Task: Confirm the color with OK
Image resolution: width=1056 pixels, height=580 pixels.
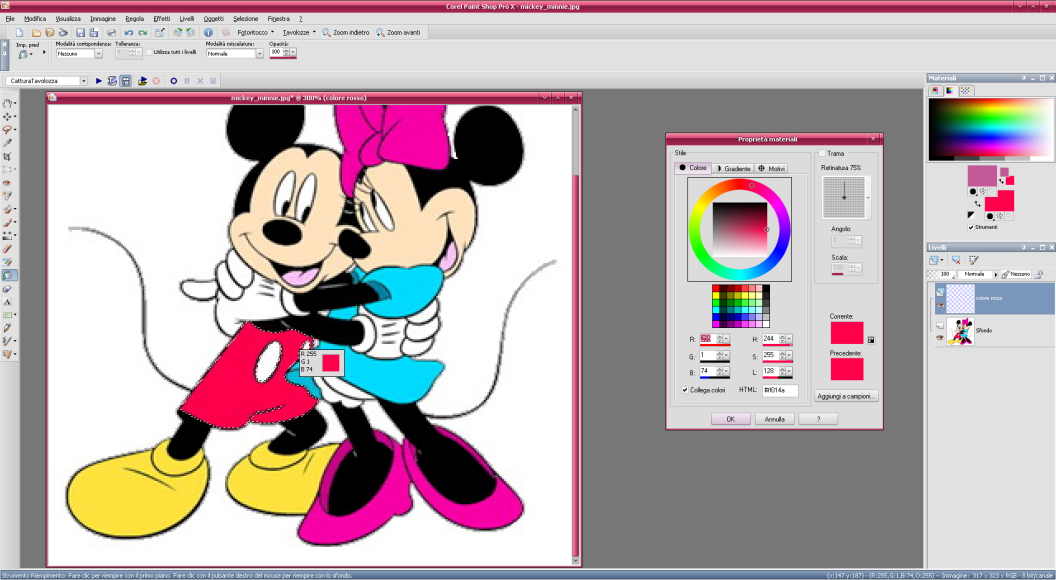Action: point(731,419)
